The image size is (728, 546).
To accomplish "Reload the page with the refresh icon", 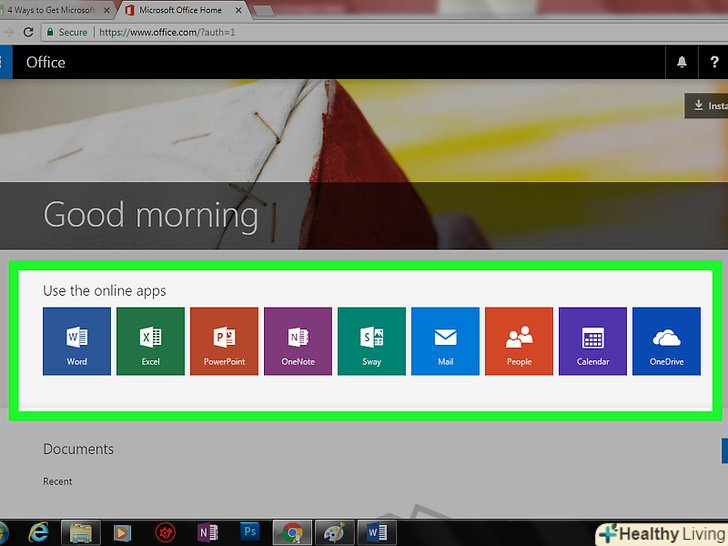I will click(x=28, y=32).
